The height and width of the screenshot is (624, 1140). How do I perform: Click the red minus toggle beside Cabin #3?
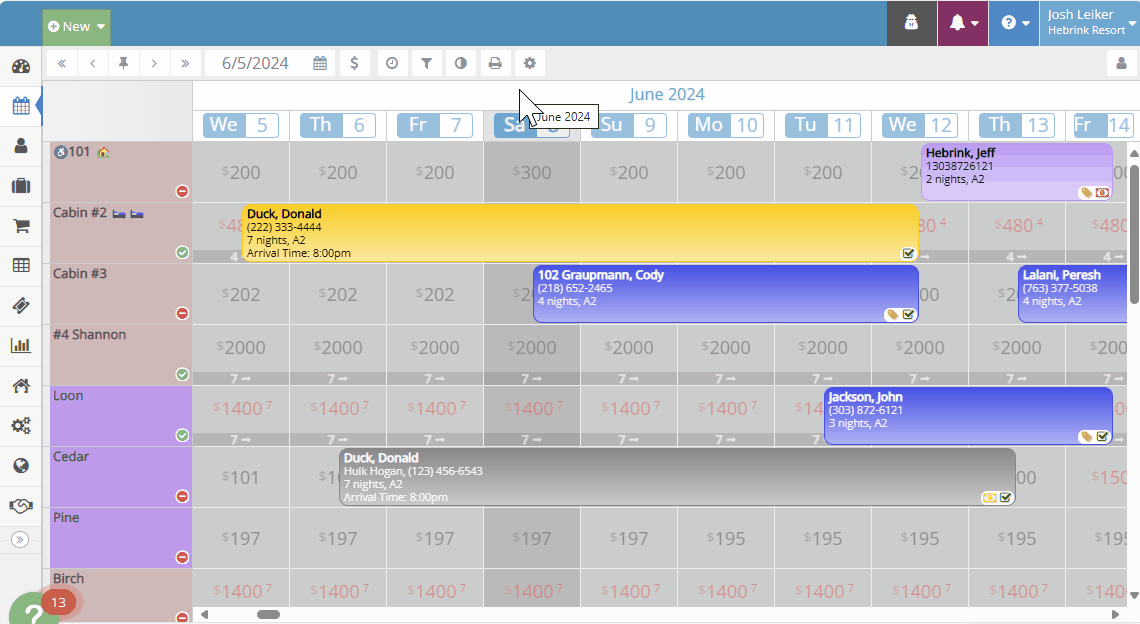(x=182, y=313)
